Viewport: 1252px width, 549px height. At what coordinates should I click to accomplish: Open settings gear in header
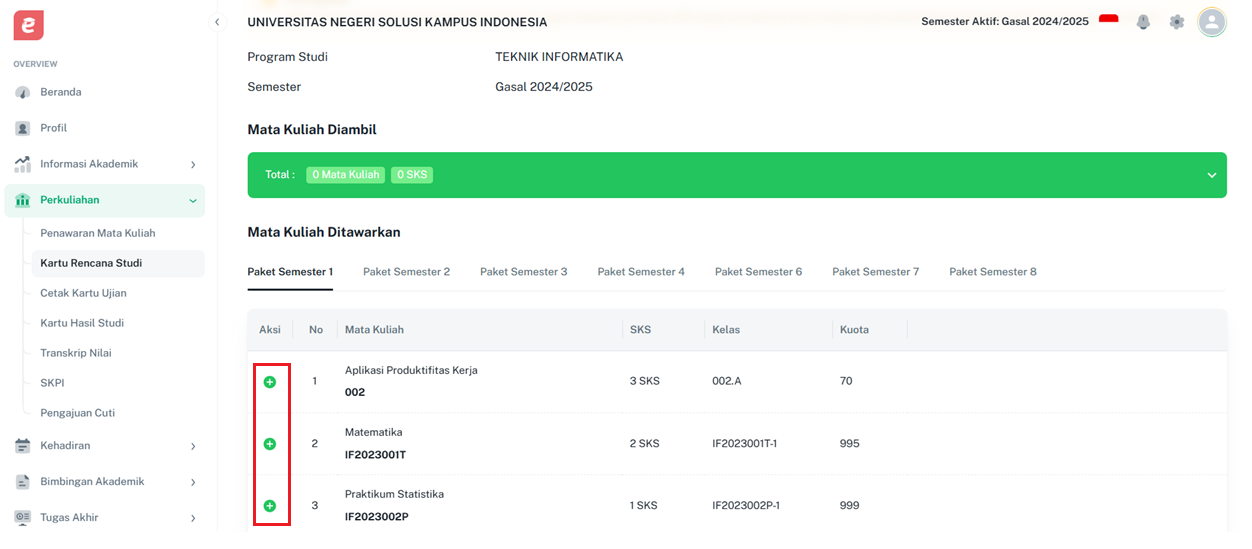(1177, 22)
